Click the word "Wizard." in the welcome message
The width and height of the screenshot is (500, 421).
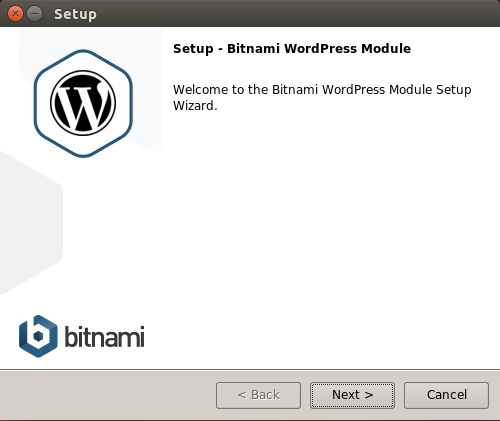[x=195, y=106]
